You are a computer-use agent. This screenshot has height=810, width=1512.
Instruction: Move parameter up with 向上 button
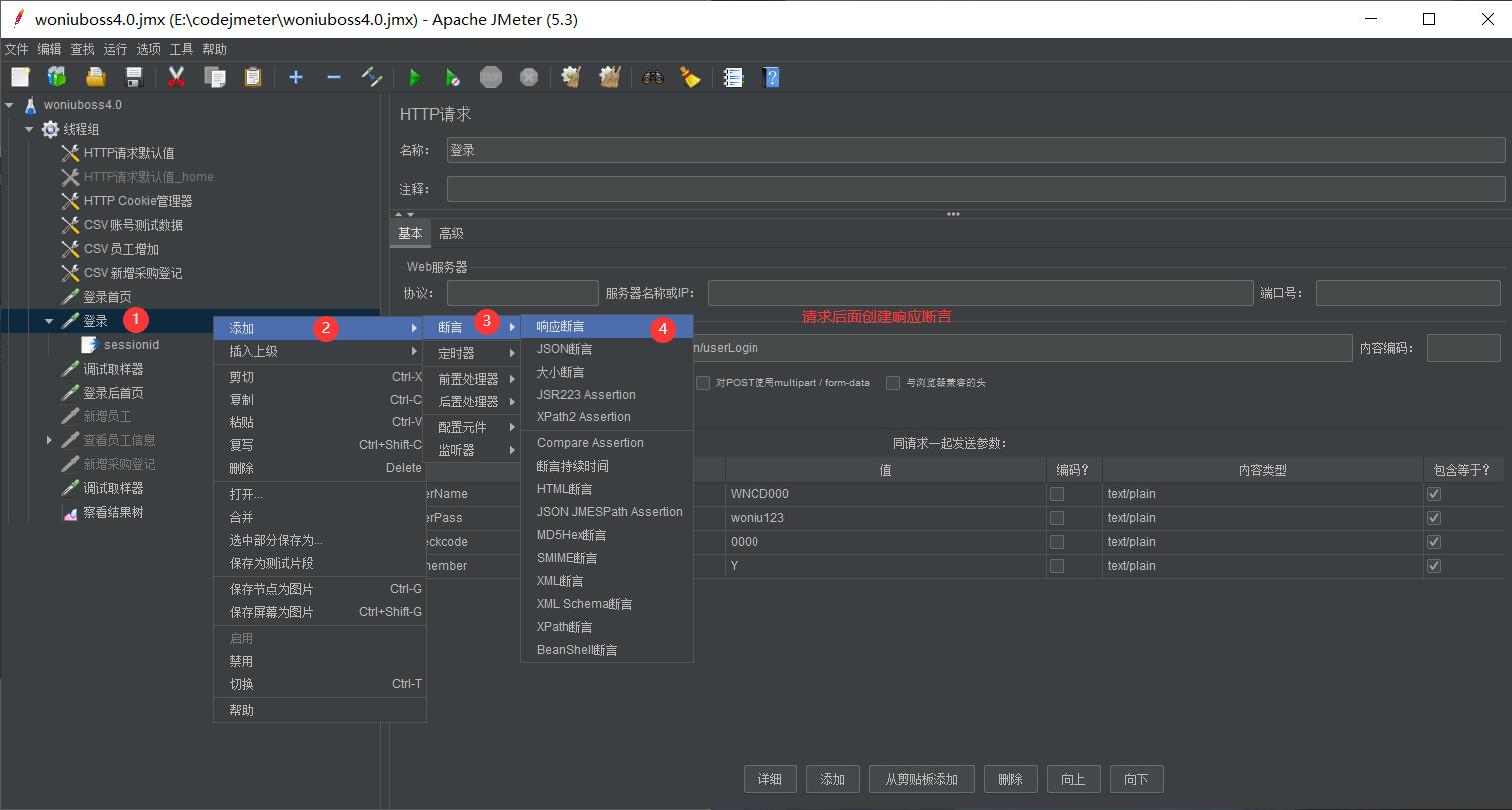1073,779
